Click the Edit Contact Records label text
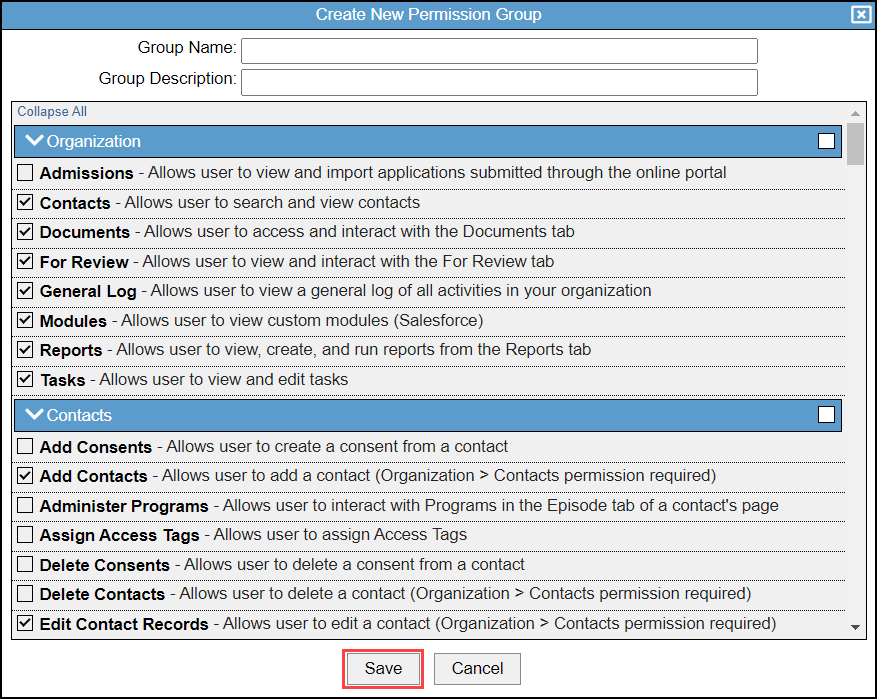Image resolution: width=877 pixels, height=699 pixels. tap(124, 624)
